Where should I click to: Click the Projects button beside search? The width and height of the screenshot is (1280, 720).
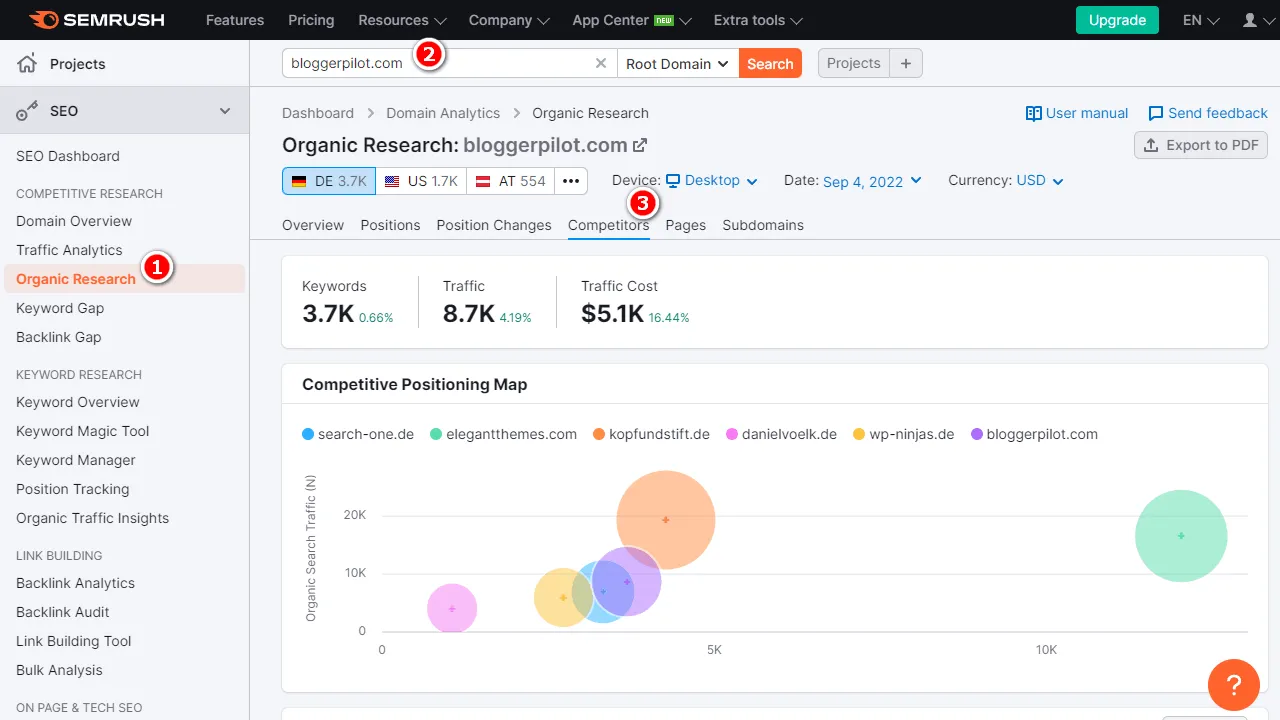pos(854,63)
